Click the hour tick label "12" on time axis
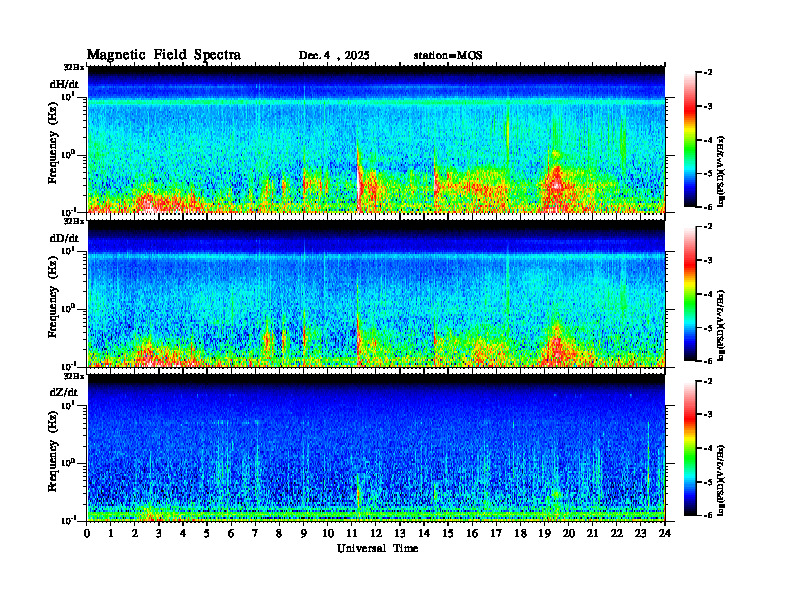792x612 pixels. (x=375, y=533)
